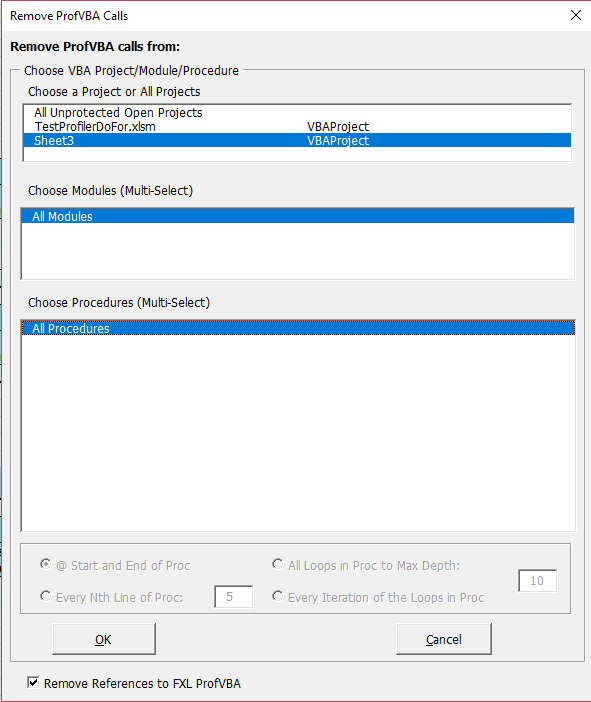Click the Cancel button
591x702 pixels.
point(444,639)
